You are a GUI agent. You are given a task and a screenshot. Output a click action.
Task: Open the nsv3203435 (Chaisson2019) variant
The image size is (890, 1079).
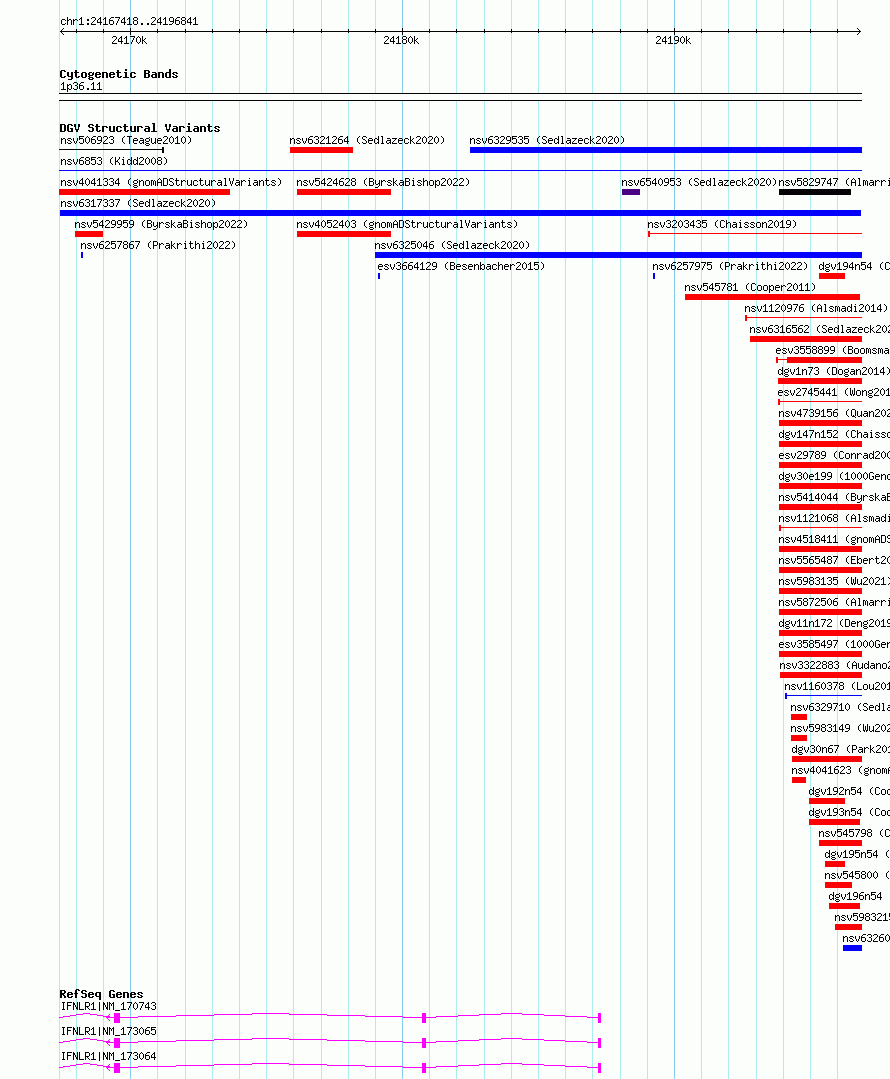coord(722,224)
